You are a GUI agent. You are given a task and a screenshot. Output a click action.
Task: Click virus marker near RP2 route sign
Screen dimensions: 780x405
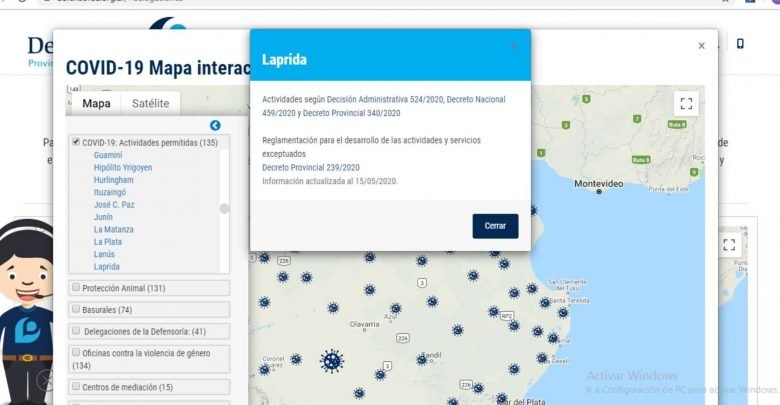493,311
